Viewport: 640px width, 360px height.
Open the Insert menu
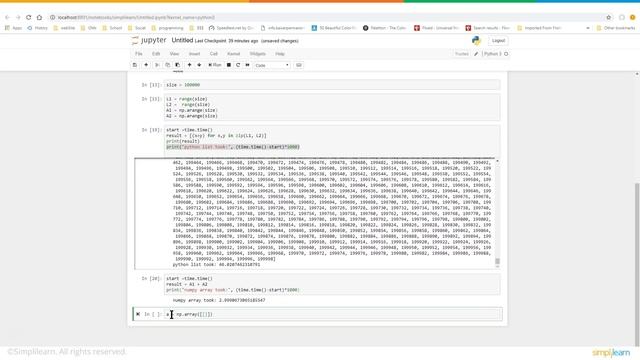pyautogui.click(x=194, y=53)
